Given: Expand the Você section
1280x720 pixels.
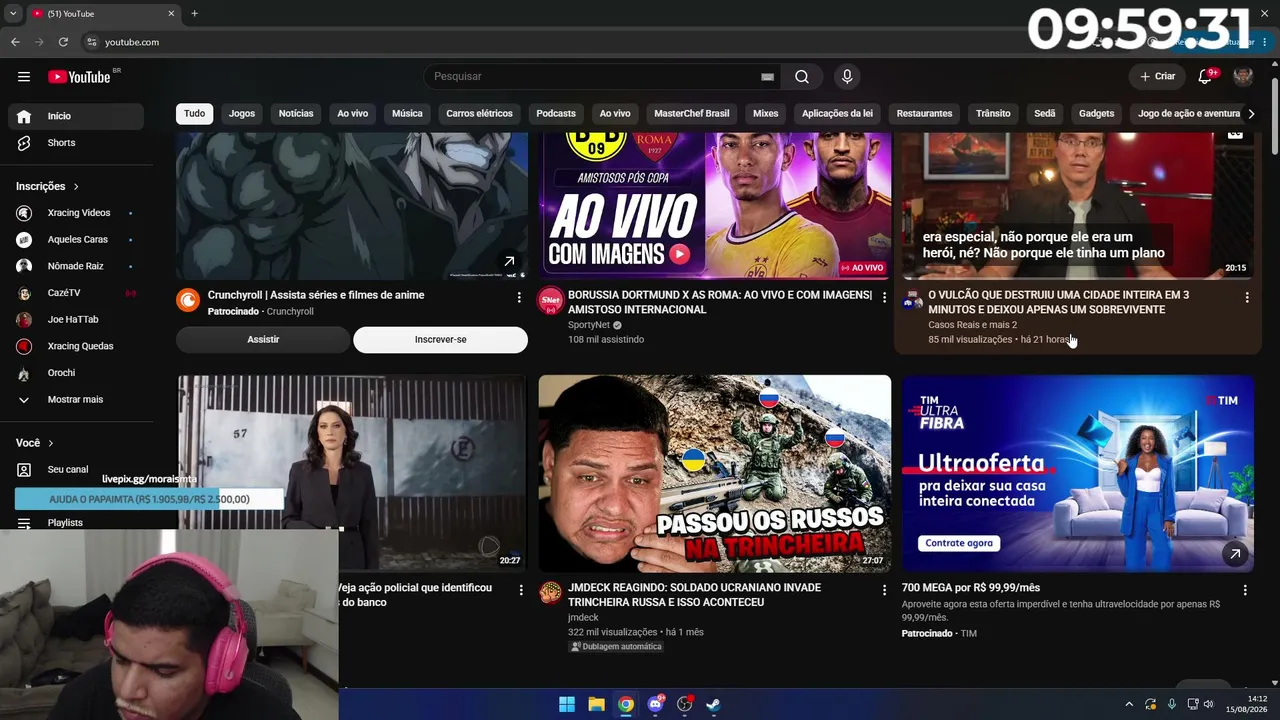Looking at the screenshot, I should click(35, 443).
